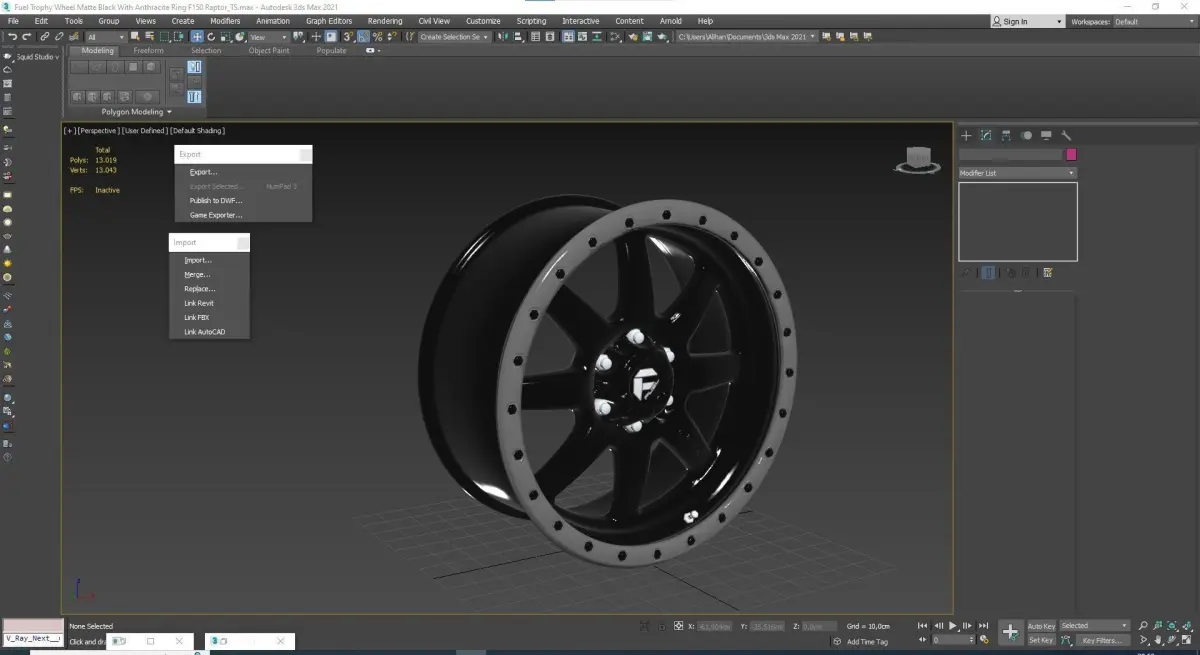Image resolution: width=1200 pixels, height=655 pixels.
Task: Activate the Select and Link tool
Action: tap(45, 37)
